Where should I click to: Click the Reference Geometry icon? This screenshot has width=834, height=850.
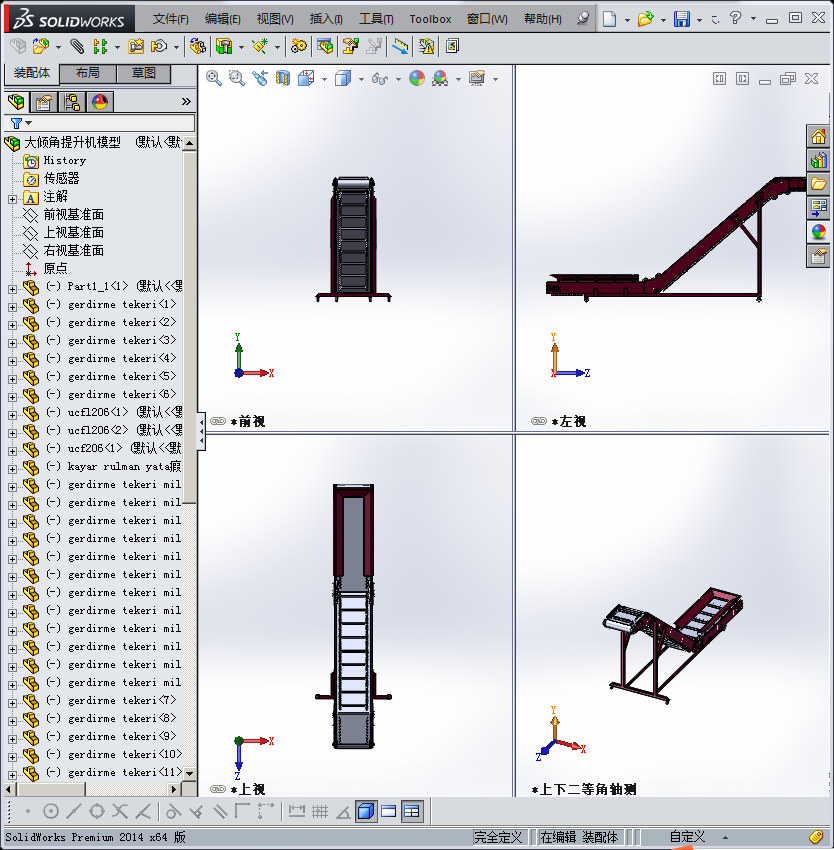[260, 47]
